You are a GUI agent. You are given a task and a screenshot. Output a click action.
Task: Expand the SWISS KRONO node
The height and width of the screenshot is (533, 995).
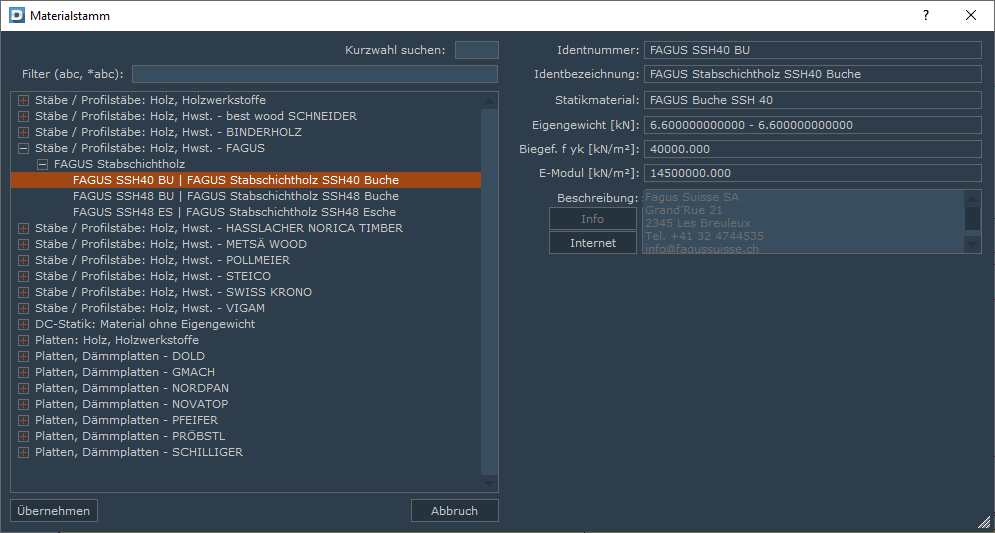point(23,293)
